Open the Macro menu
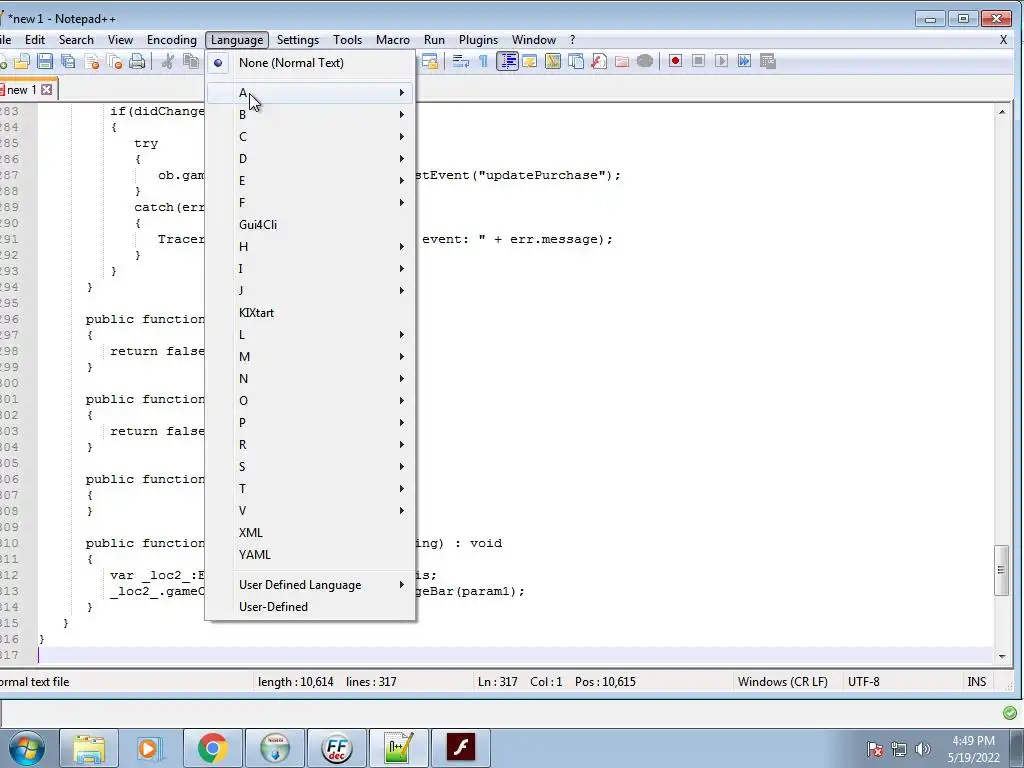Viewport: 1024px width, 768px height. tap(393, 40)
